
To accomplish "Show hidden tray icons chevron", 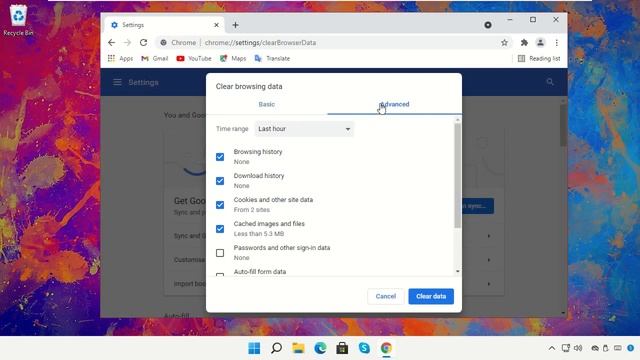I will point(552,348).
